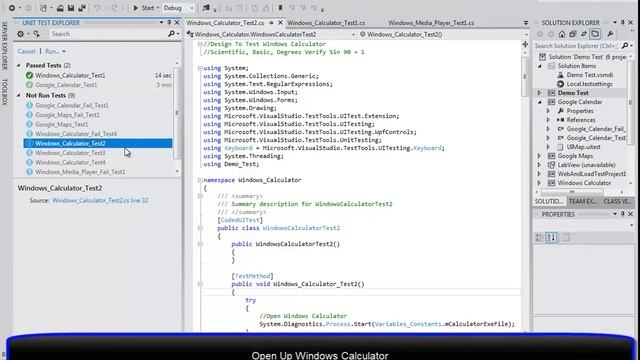This screenshot has height=360, width=640.
Task: Click the Find in Files toolbar icon
Action: click(206, 8)
